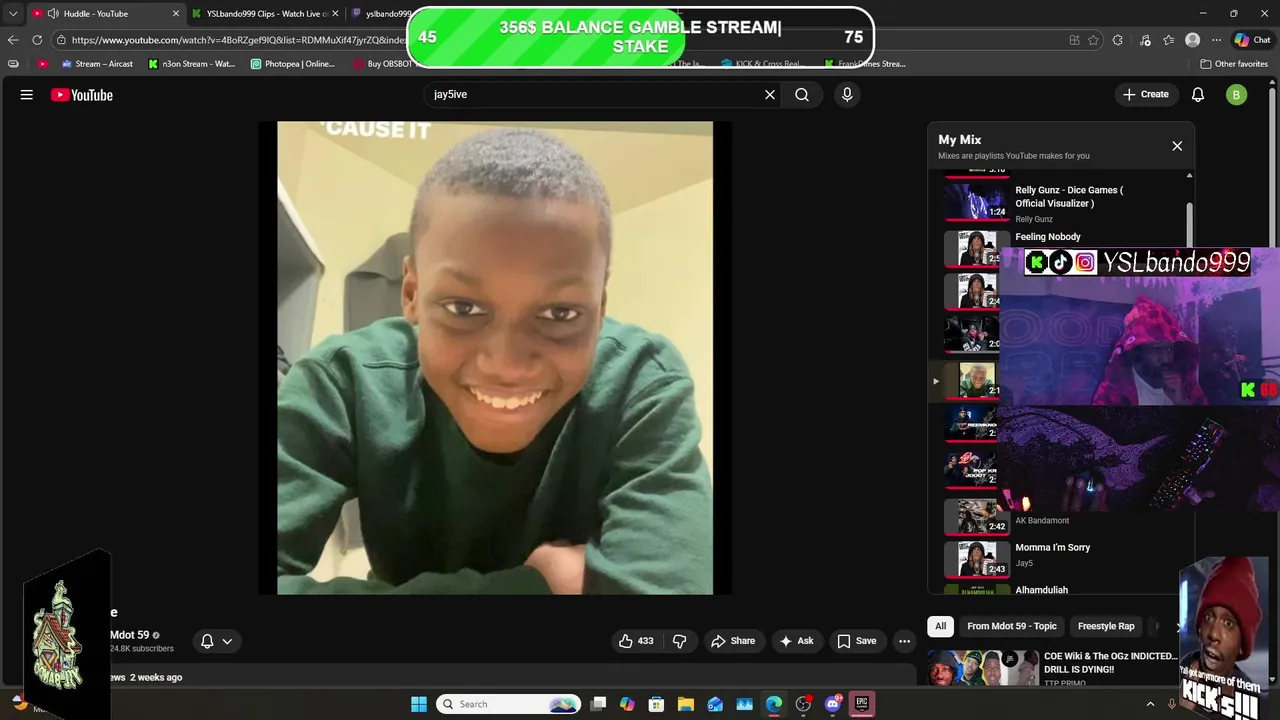Open the Create button
The height and width of the screenshot is (720, 1280).
tap(1146, 95)
